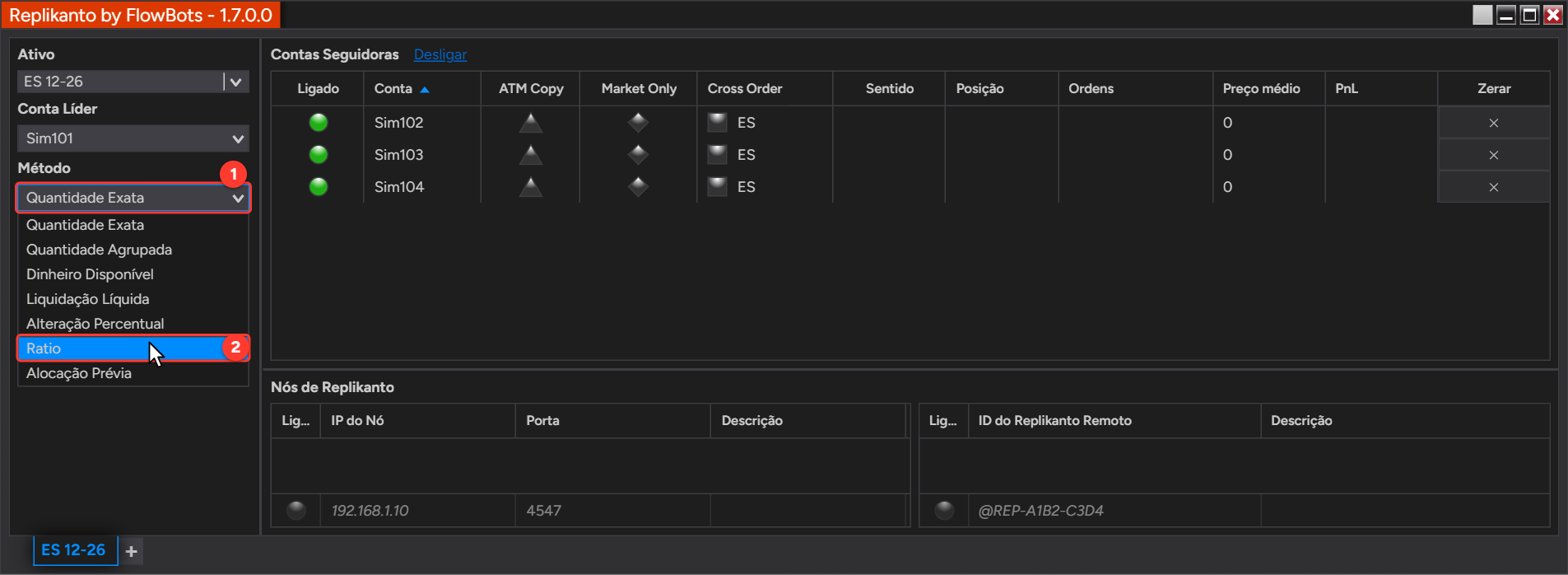
Task: Select the Sim103 account name
Action: [x=398, y=155]
